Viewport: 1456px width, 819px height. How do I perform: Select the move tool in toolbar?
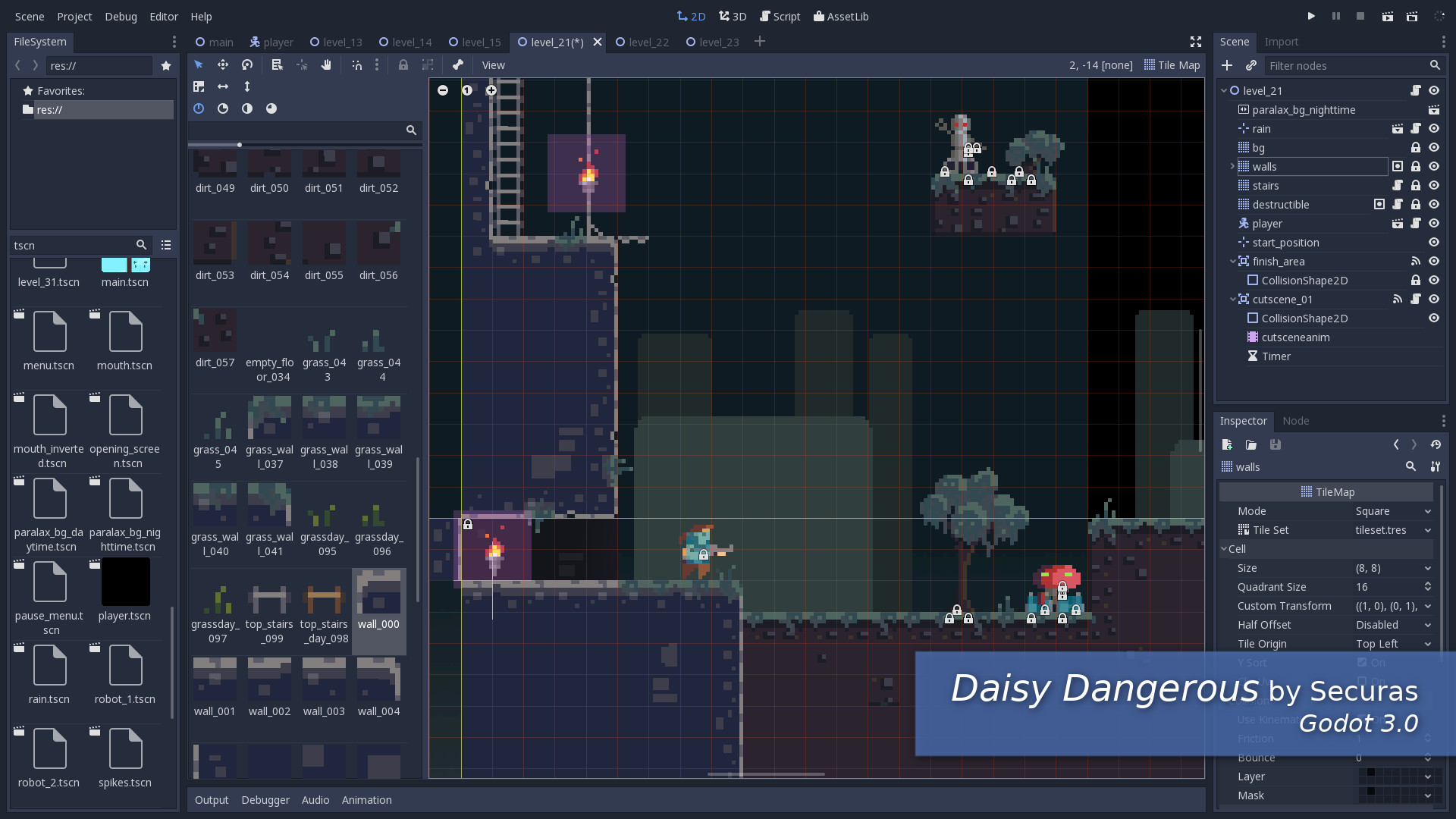tap(223, 65)
